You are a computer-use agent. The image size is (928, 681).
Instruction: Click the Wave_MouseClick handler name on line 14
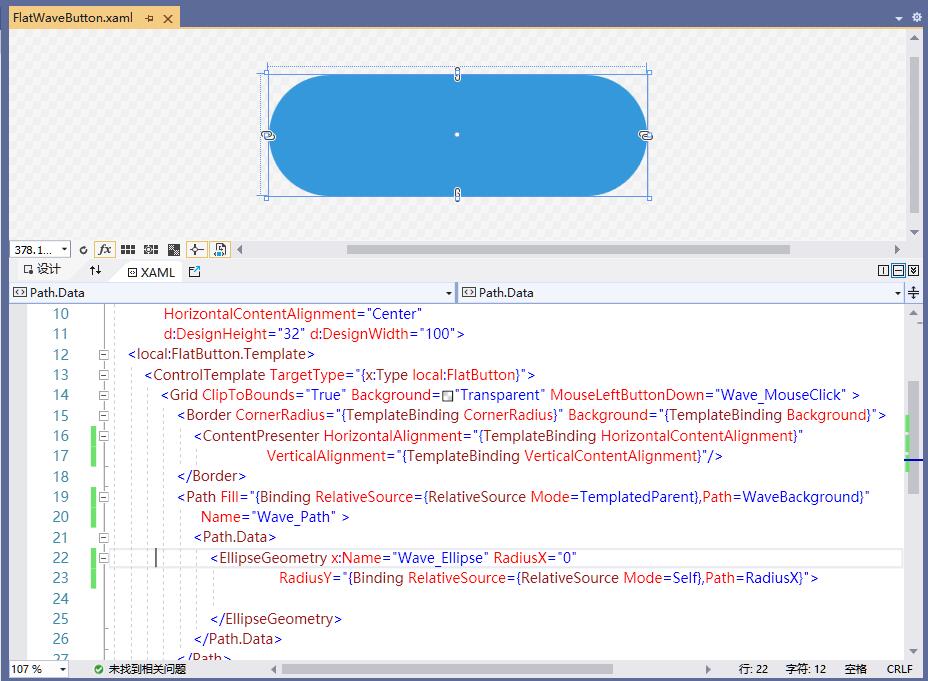coord(781,395)
